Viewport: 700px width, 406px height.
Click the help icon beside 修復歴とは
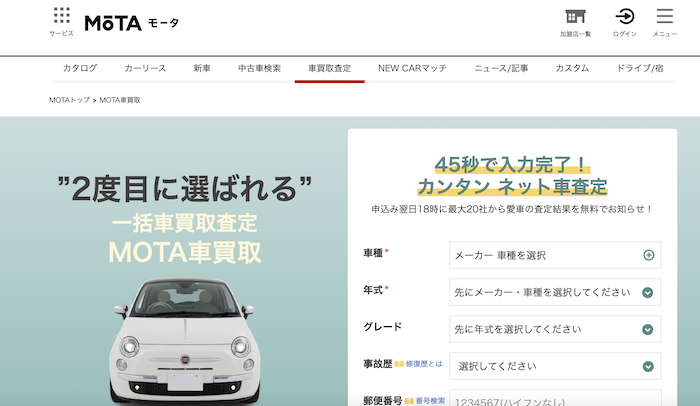tap(399, 364)
